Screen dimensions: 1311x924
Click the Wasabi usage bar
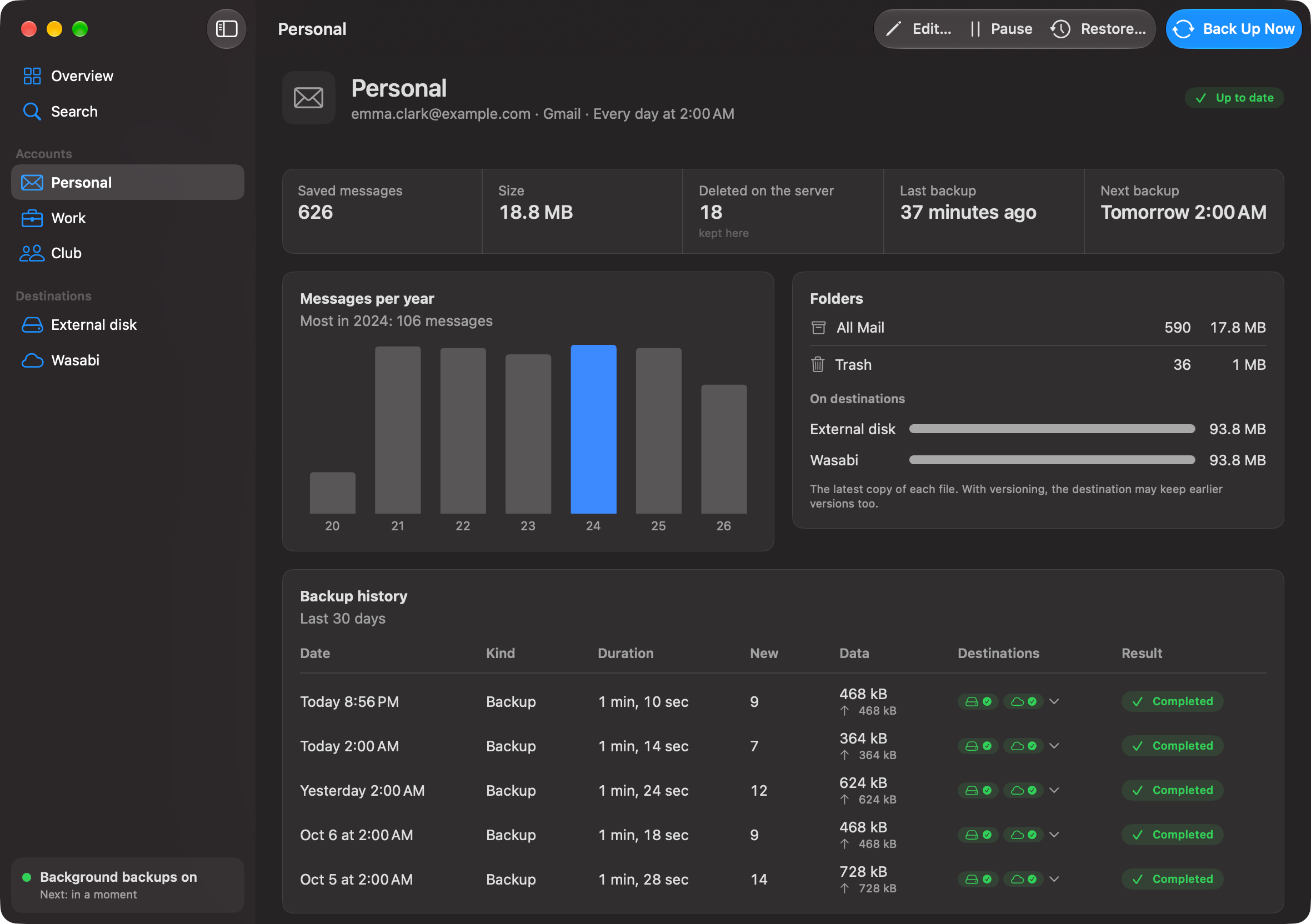tap(1052, 460)
